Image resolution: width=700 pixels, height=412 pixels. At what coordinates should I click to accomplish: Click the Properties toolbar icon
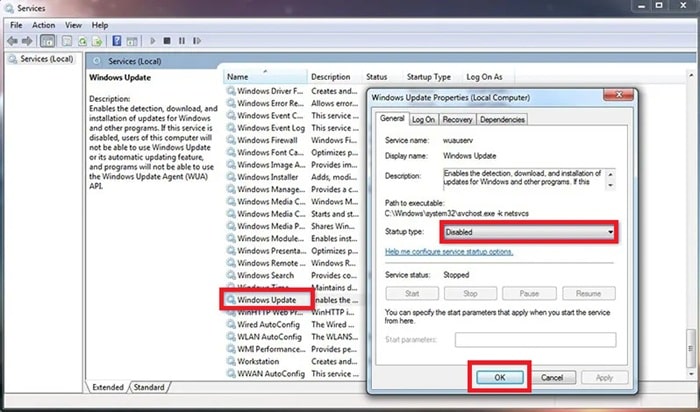pyautogui.click(x=67, y=41)
